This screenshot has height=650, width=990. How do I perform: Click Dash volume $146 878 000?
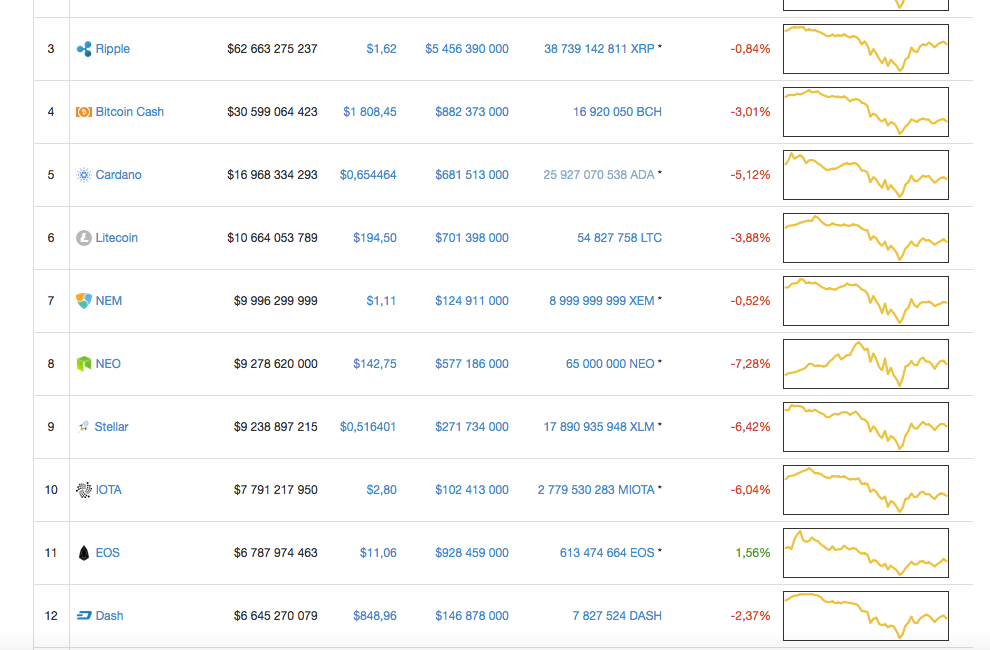pyautogui.click(x=472, y=616)
